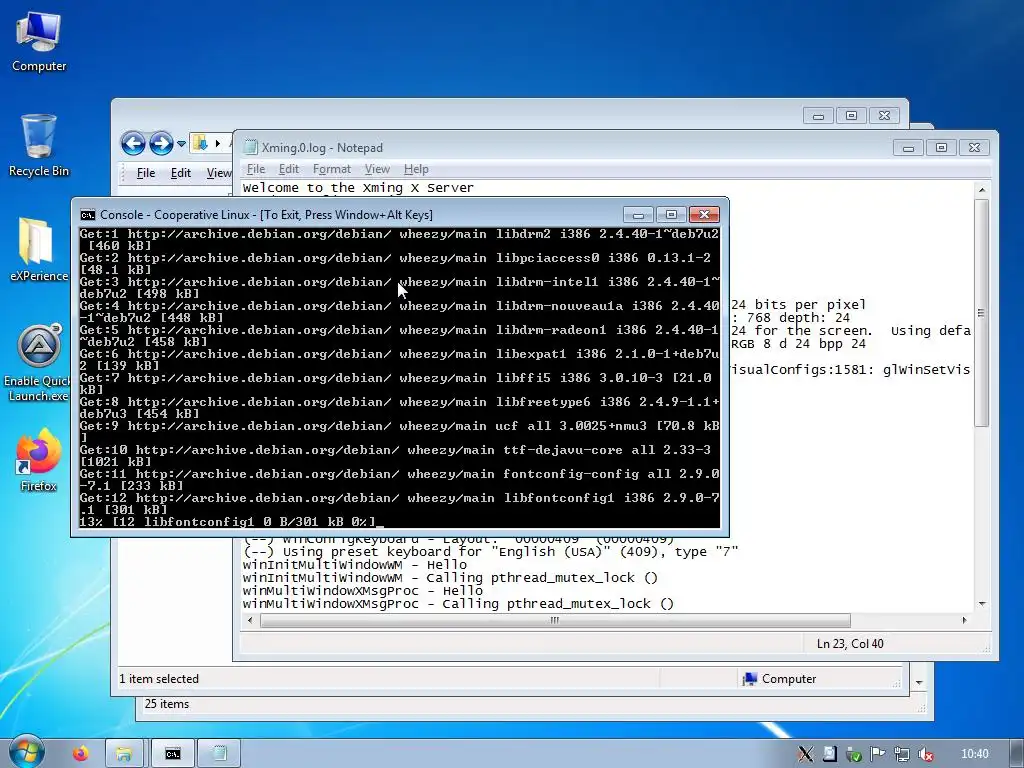
Task: Open the Xming X tray icon
Action: 805,754
